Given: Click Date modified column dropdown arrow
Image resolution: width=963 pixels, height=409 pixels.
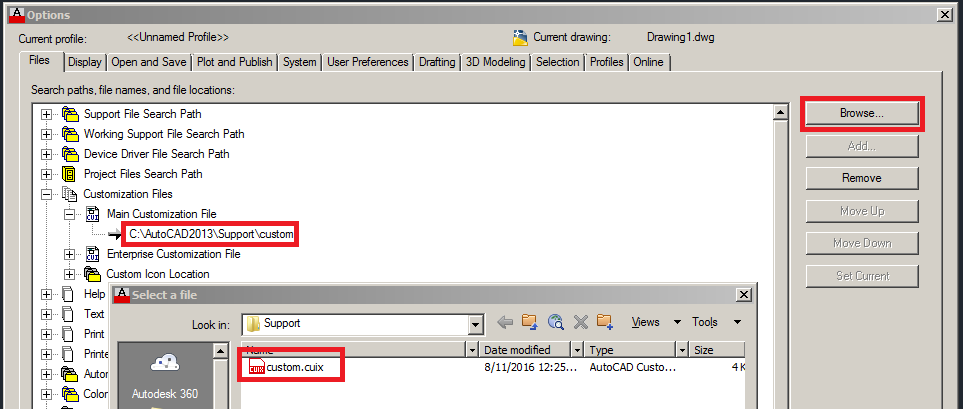Looking at the screenshot, I should [577, 350].
